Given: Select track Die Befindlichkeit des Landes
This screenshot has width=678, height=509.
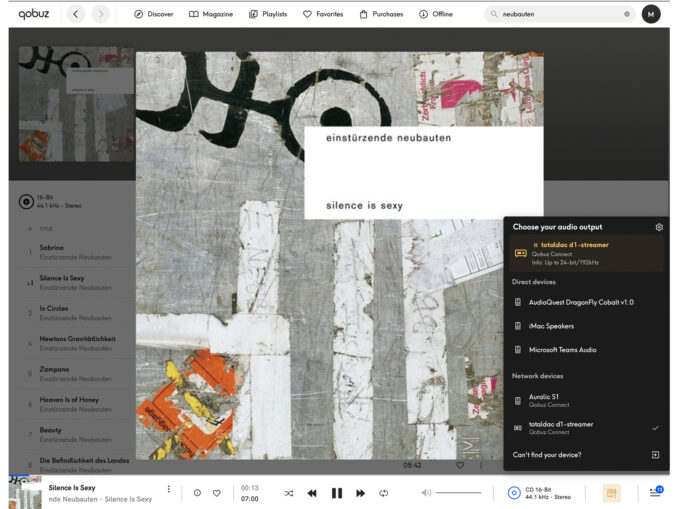Looking at the screenshot, I should 84,460.
